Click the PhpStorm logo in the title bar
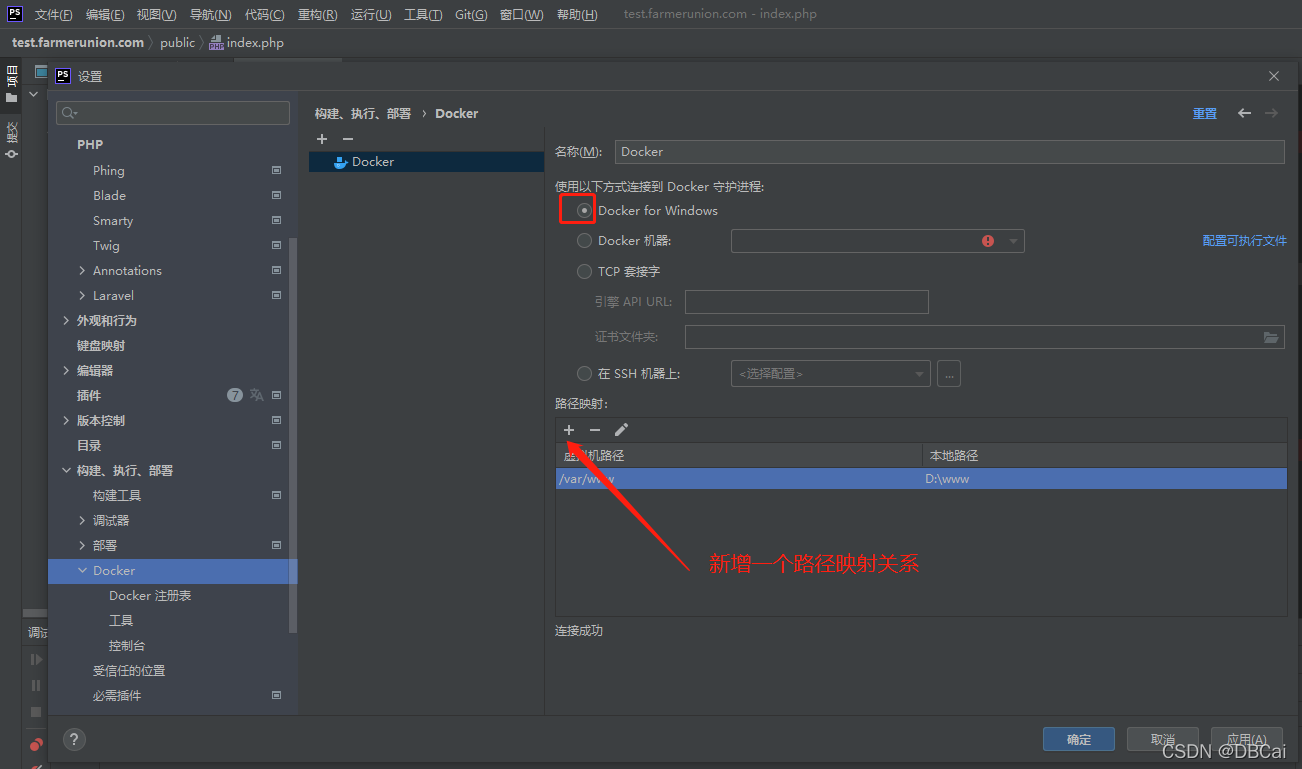 [15, 14]
